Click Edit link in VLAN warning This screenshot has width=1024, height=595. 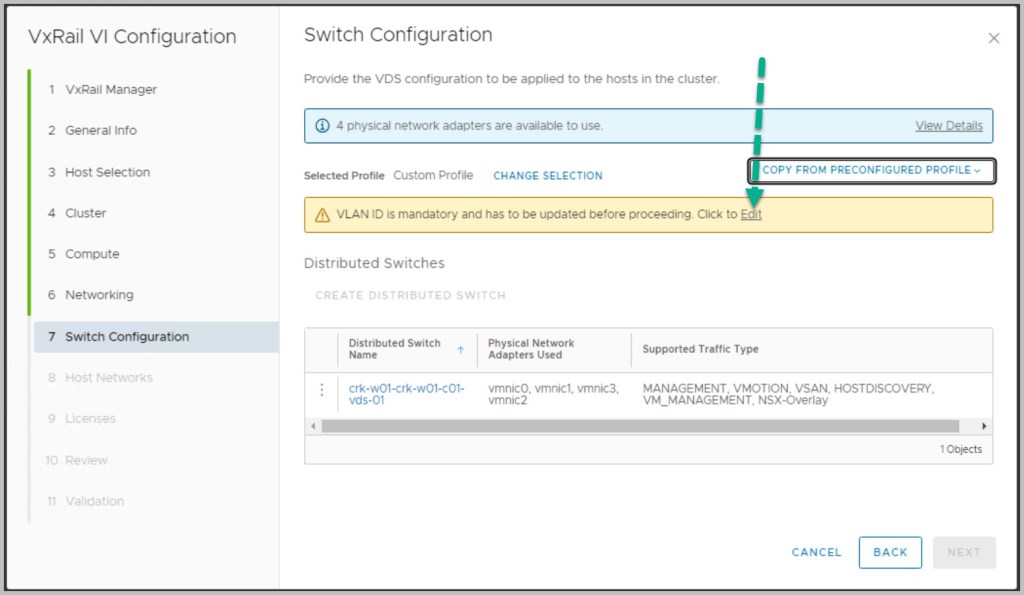pyautogui.click(x=751, y=215)
